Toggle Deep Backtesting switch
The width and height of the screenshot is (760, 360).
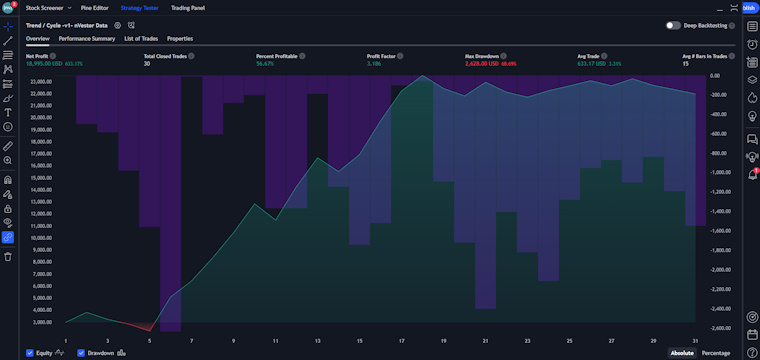(x=673, y=26)
